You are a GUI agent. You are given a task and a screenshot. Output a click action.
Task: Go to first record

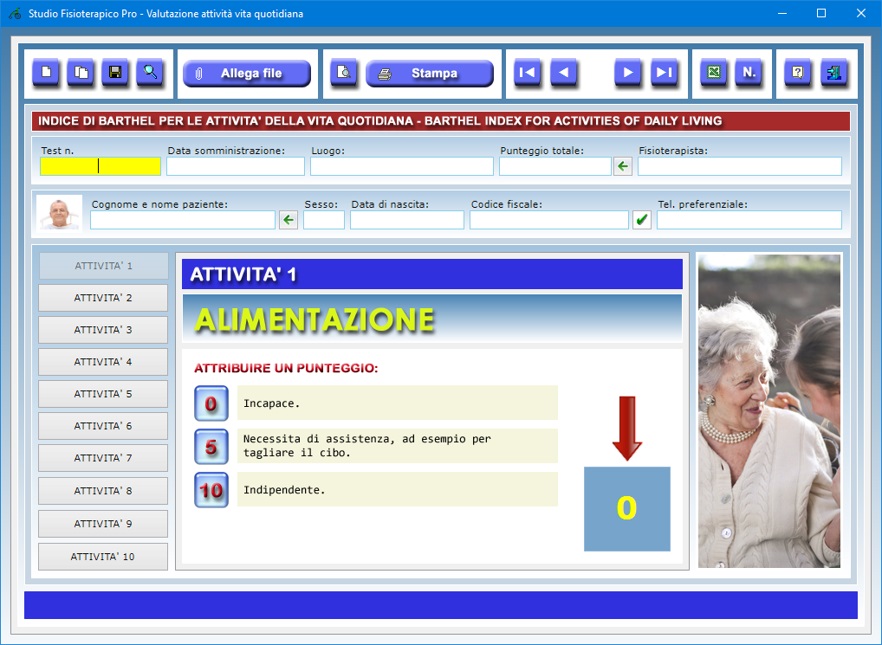click(x=527, y=73)
